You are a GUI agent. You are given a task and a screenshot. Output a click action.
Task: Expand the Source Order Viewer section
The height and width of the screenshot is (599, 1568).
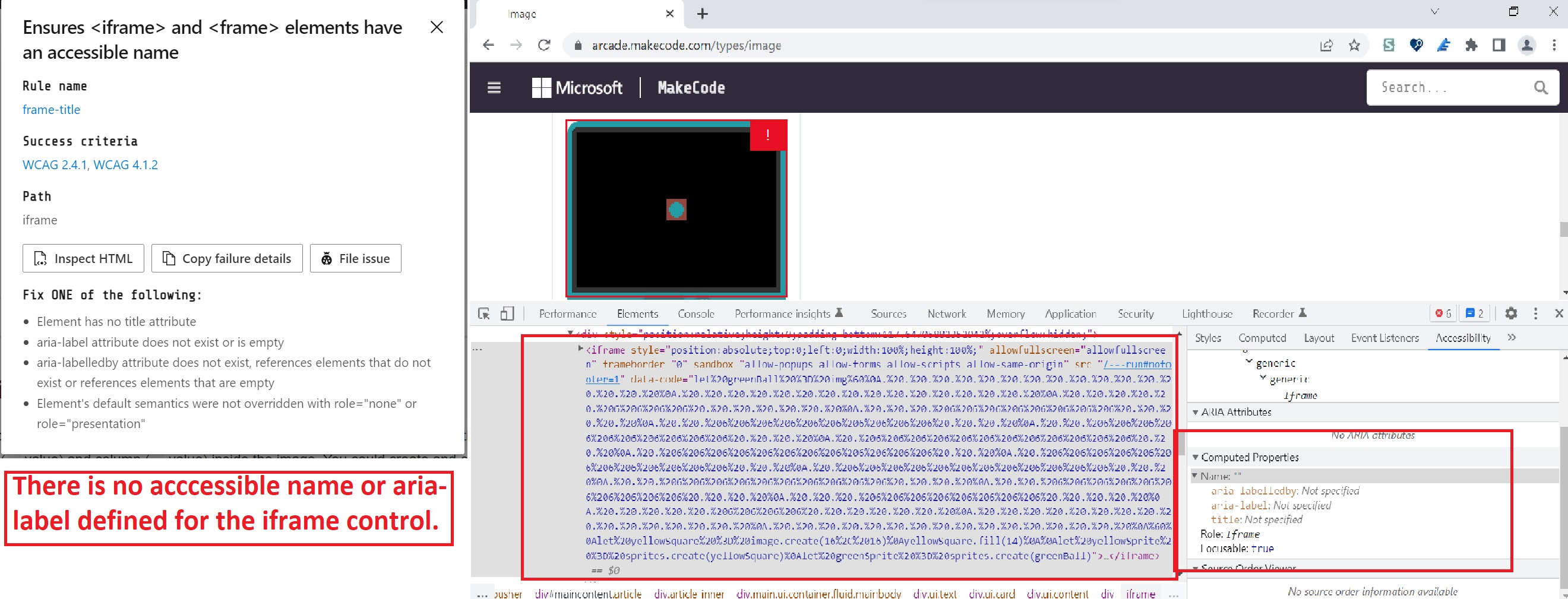point(1196,568)
